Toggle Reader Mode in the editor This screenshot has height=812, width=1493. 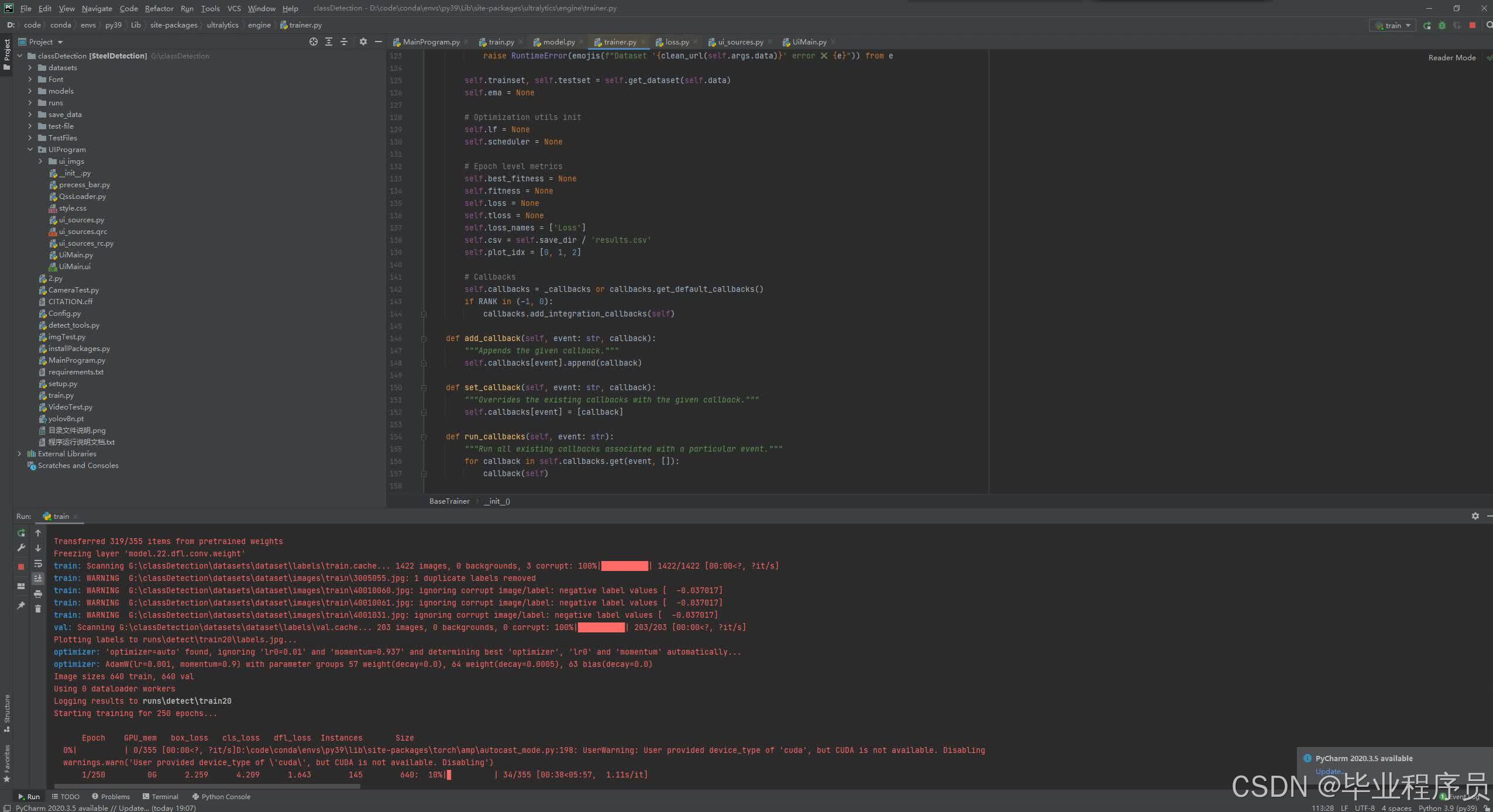1451,57
